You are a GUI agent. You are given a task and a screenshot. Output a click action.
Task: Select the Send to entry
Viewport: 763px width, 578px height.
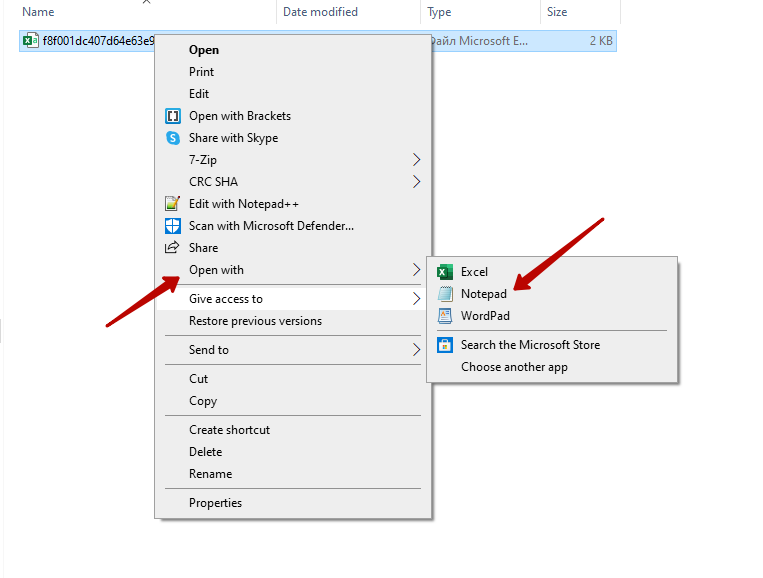pyautogui.click(x=293, y=349)
